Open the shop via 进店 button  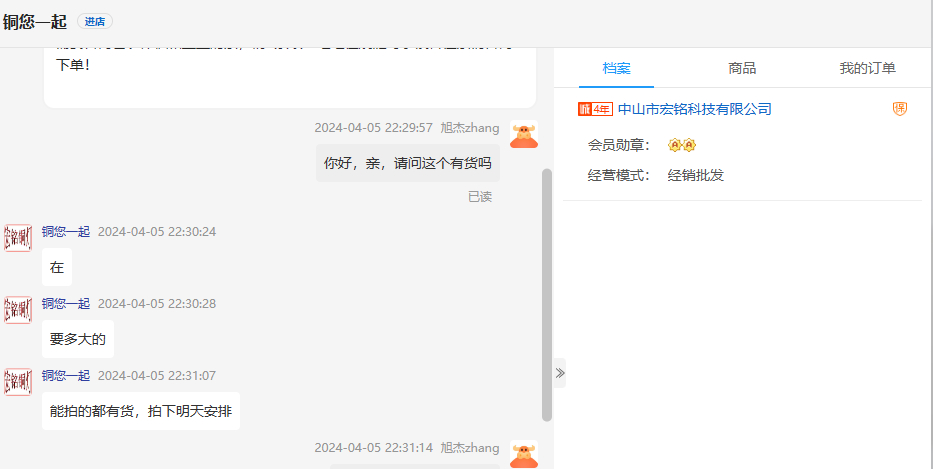point(95,21)
